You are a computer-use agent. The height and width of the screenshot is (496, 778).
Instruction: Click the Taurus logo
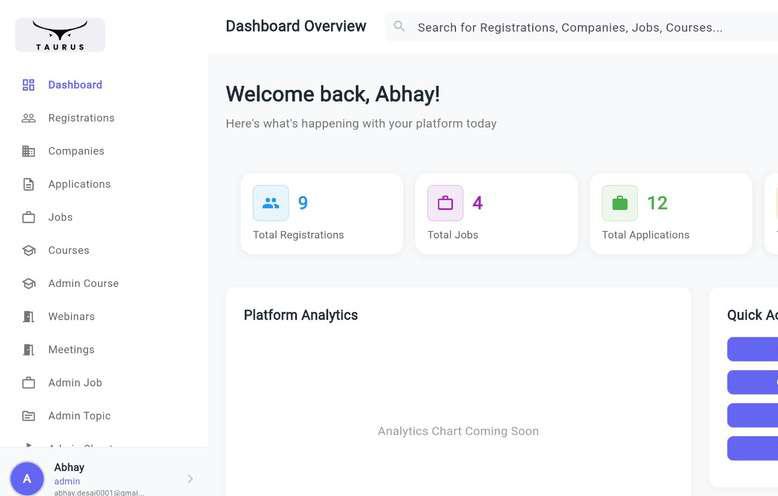(60, 34)
